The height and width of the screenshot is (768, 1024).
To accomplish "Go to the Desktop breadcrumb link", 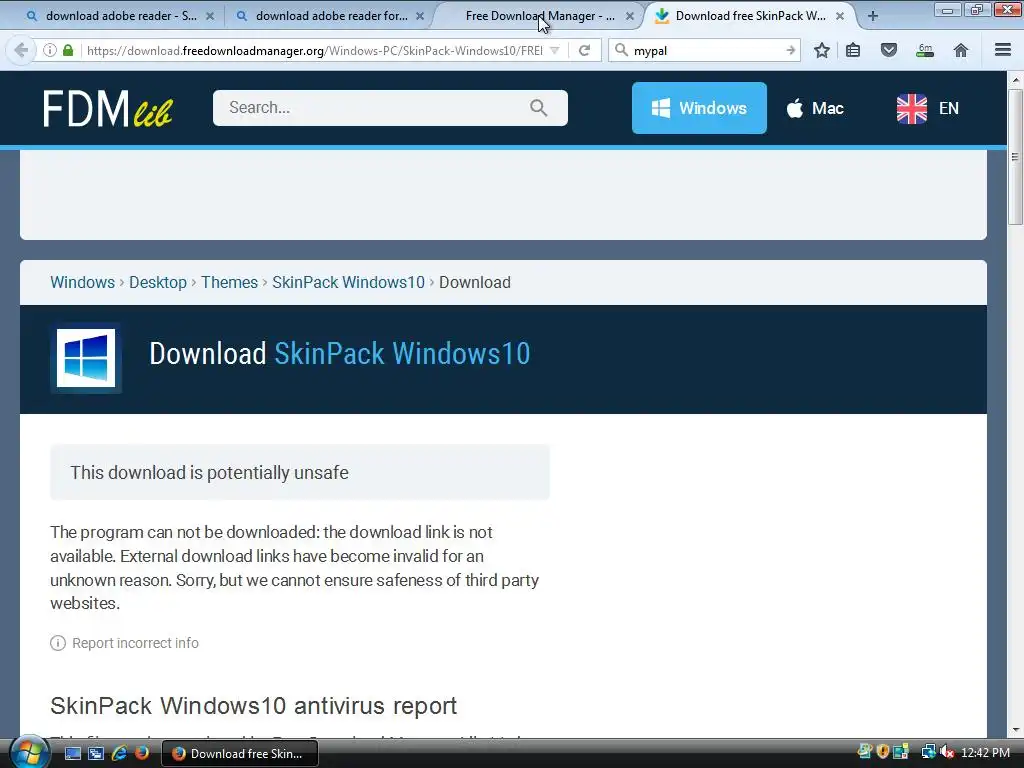I will pyautogui.click(x=157, y=282).
